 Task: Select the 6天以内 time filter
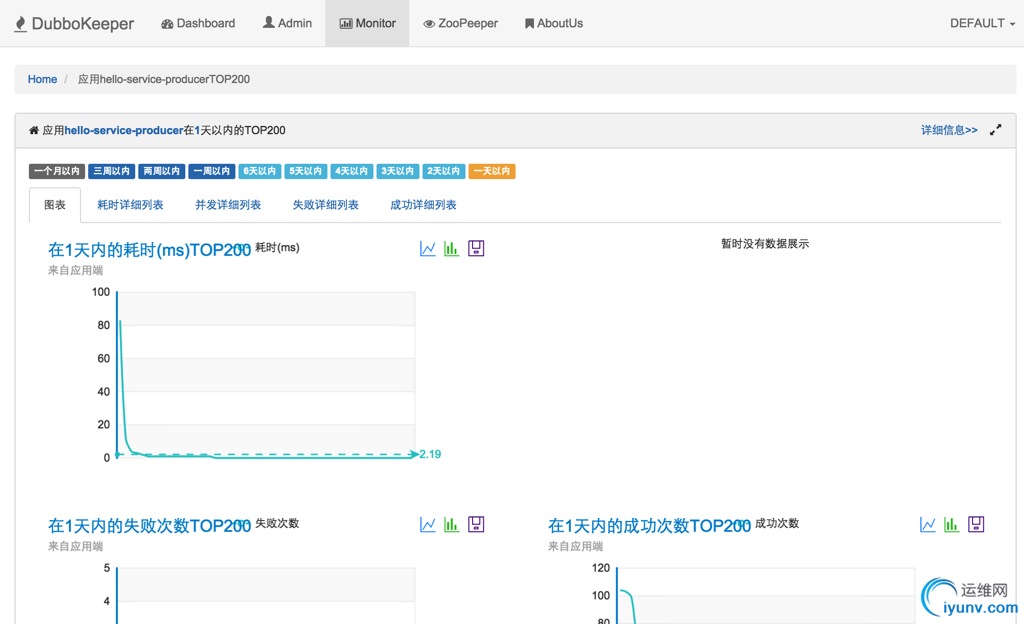coord(260,171)
